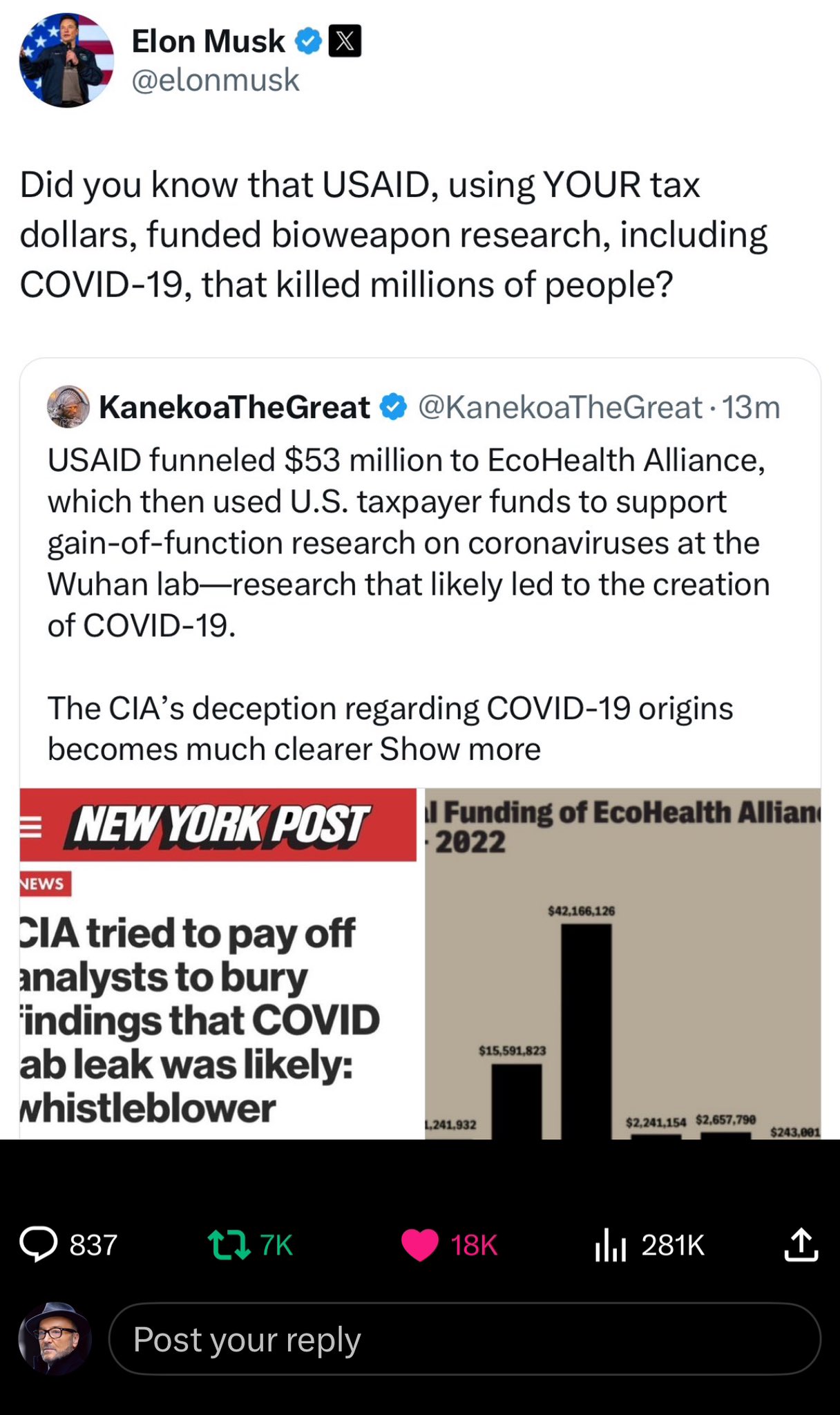The height and width of the screenshot is (1415, 840).
Task: Tap the green repost icon
Action: point(229,1245)
